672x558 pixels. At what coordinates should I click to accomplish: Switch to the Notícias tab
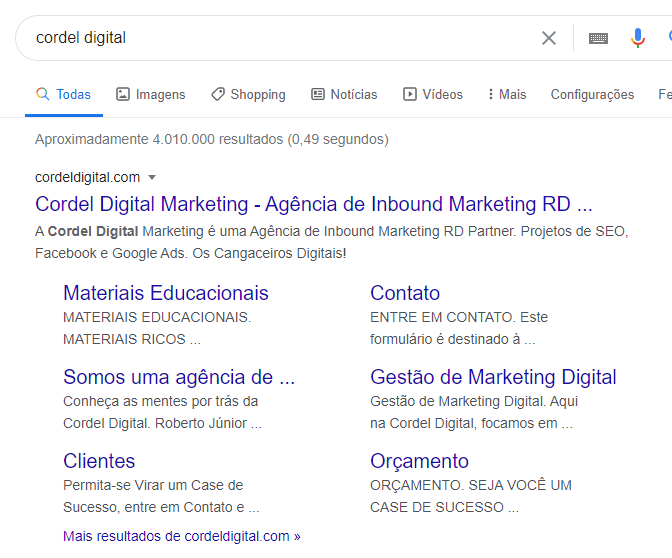[344, 94]
